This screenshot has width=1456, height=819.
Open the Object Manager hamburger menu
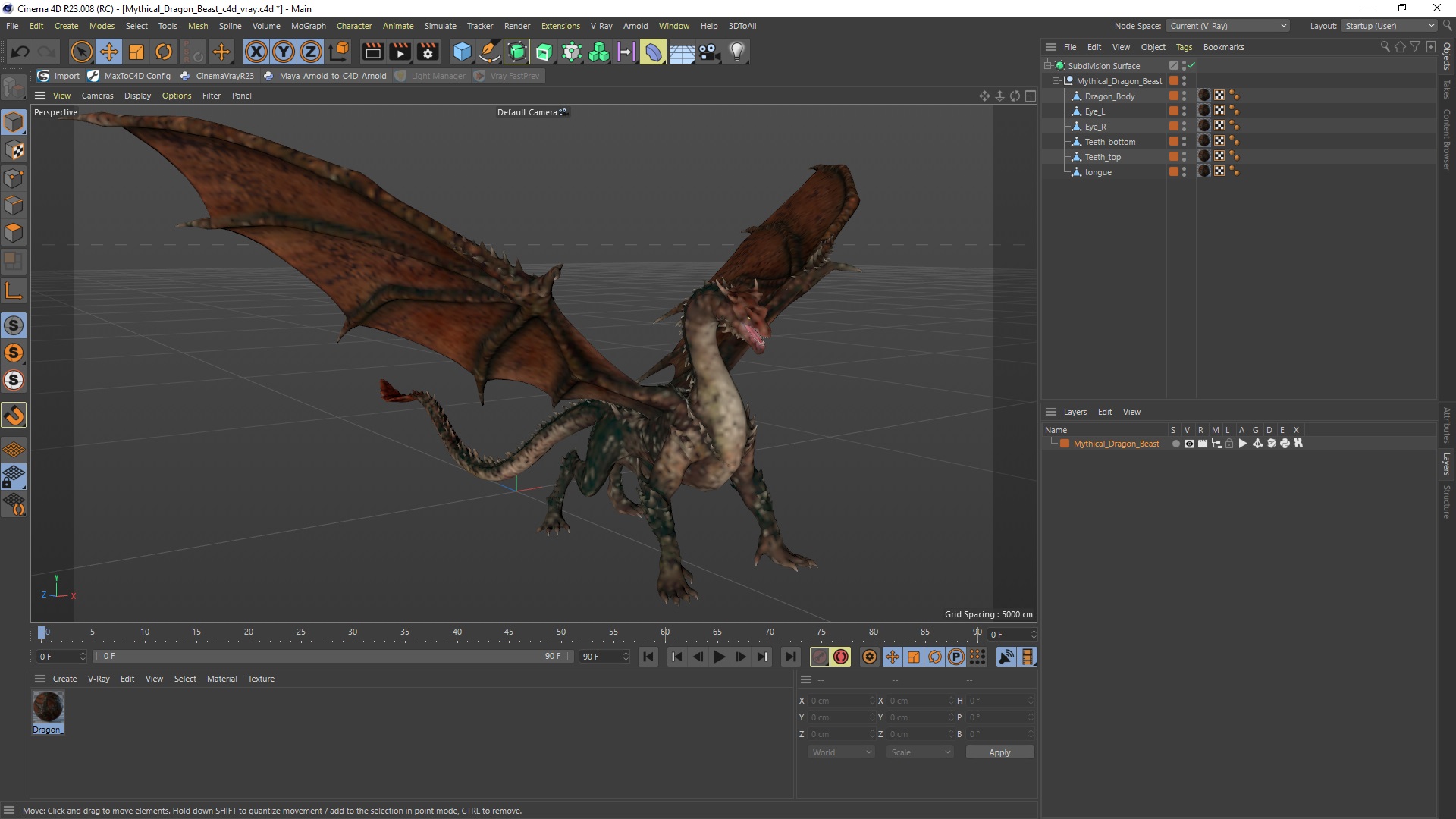tap(1051, 47)
